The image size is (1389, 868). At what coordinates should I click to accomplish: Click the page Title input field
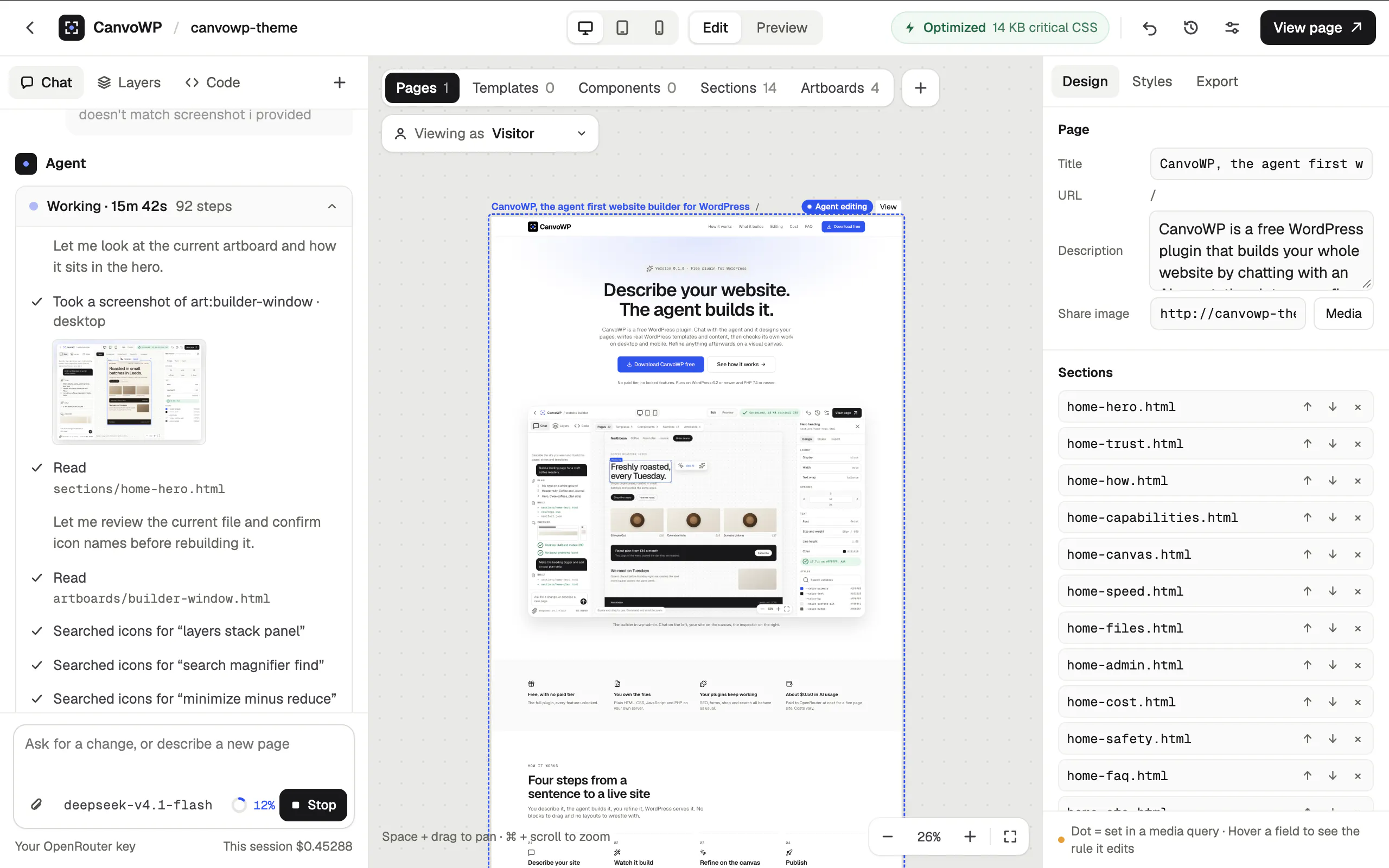pyautogui.click(x=1261, y=164)
